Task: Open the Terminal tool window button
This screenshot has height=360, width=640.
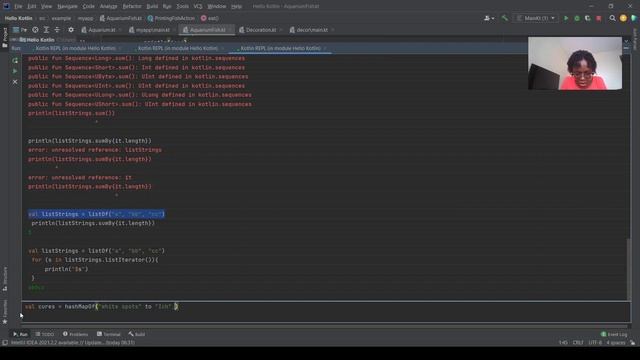Action: point(109,334)
